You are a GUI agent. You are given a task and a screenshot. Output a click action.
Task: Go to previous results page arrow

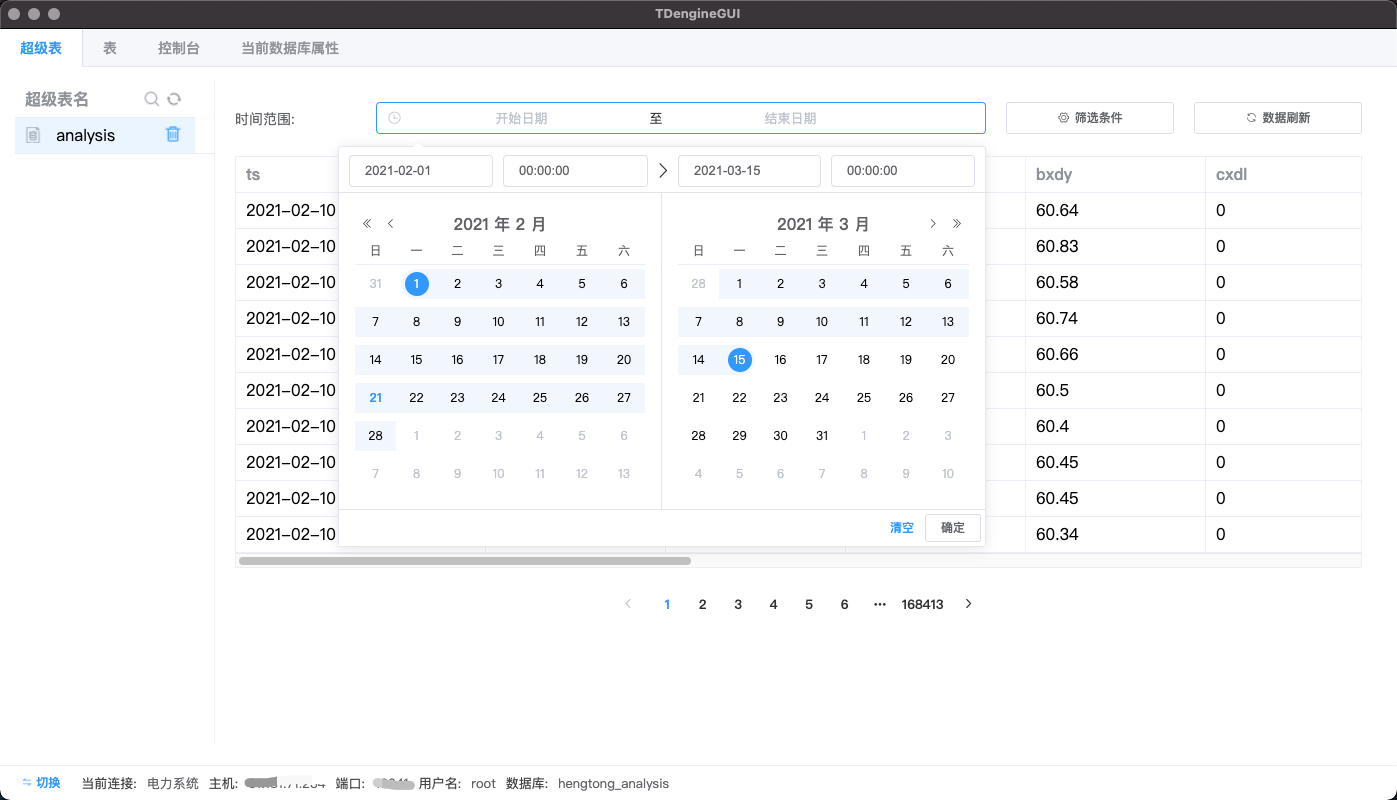point(628,604)
